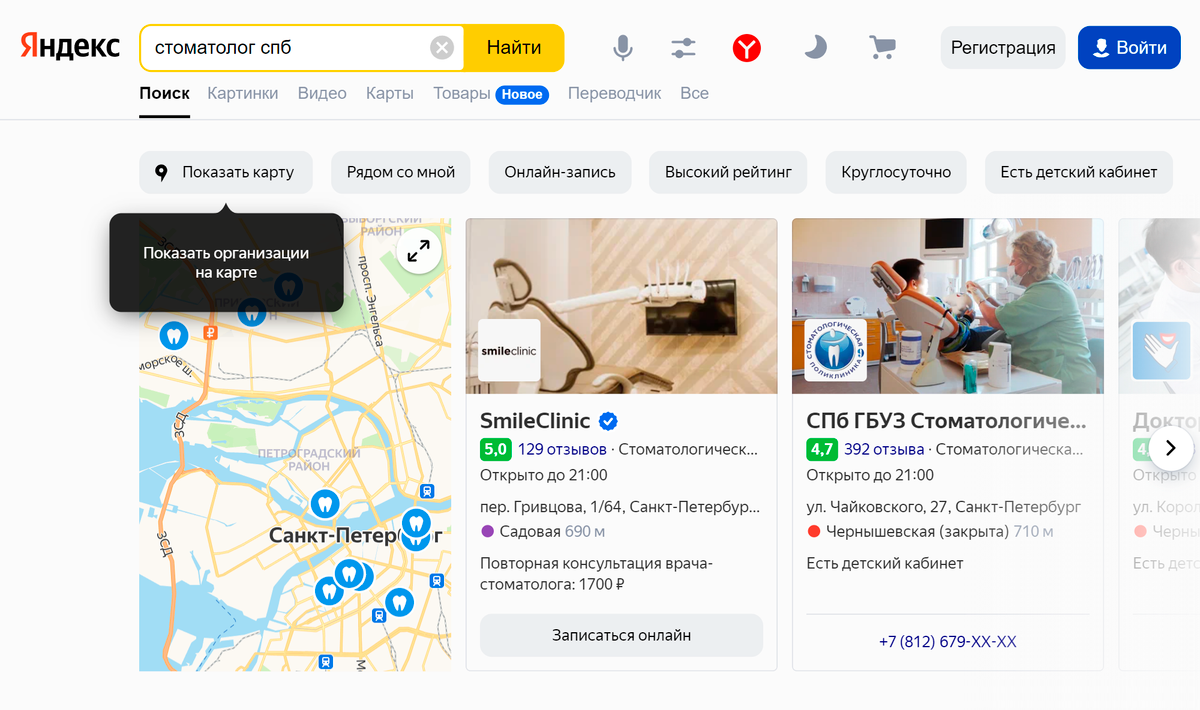
Task: Toggle the Есть детский кабинет filter
Action: 1079,172
